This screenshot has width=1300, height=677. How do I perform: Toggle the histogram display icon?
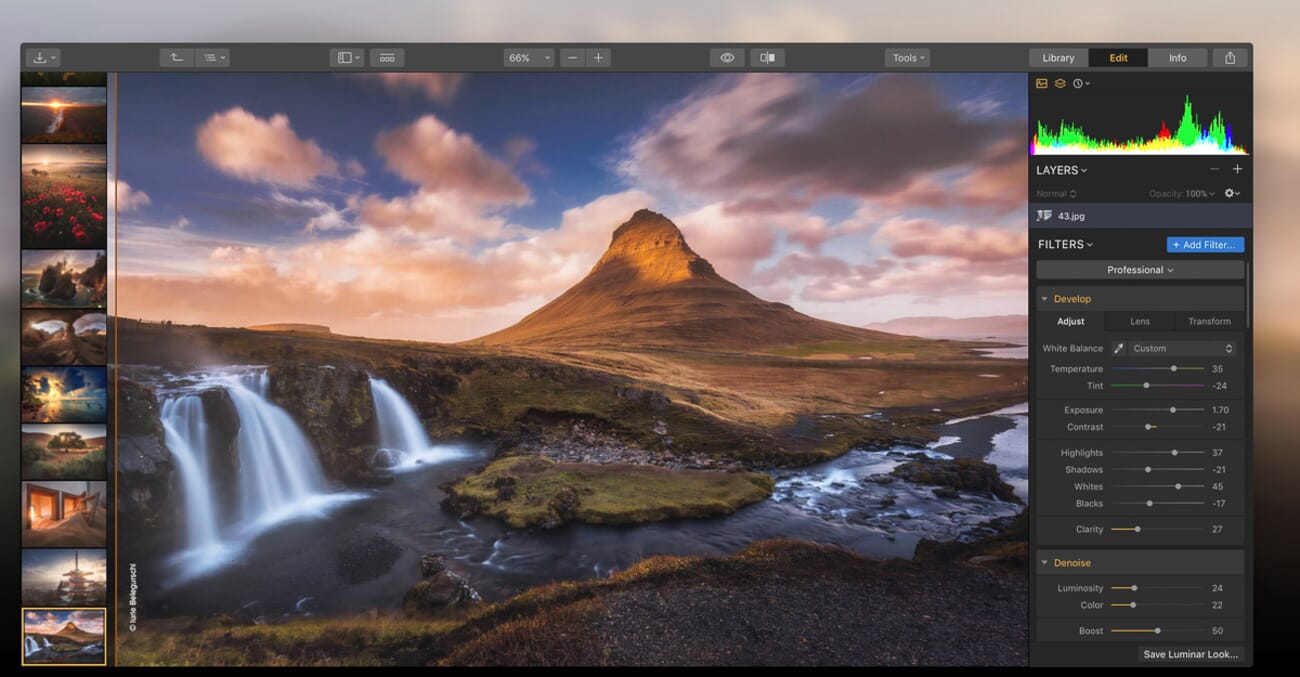[x=1040, y=84]
